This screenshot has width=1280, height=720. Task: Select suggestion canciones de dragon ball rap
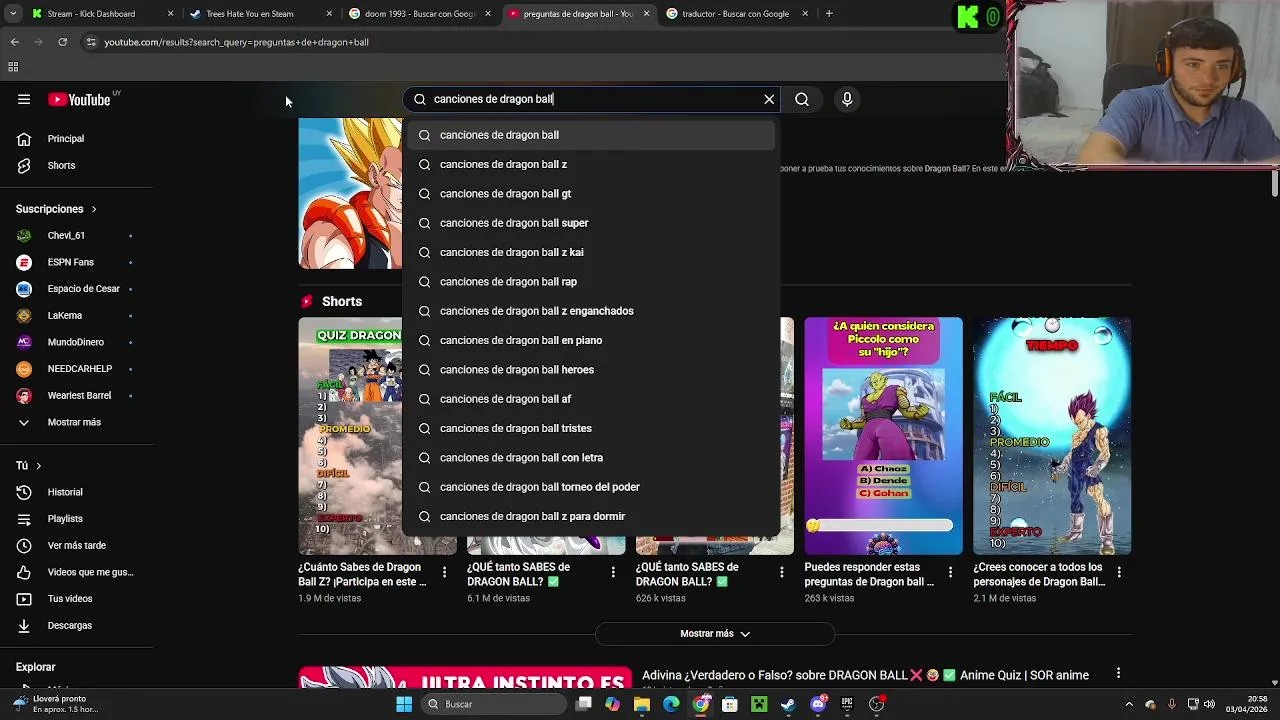[590, 282]
